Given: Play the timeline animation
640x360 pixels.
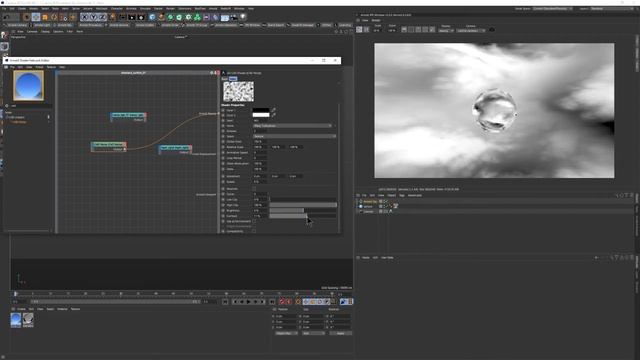Looking at the screenshot, I should click(249, 302).
